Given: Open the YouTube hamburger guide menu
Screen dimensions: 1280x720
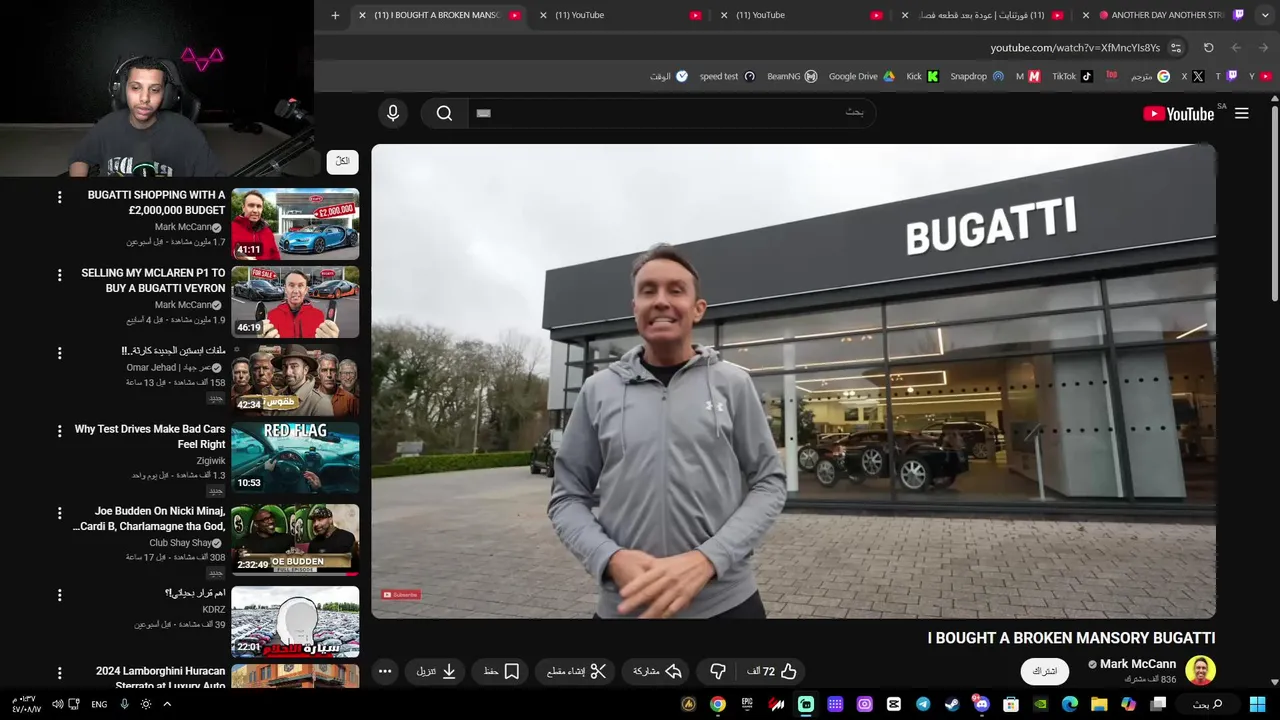Looking at the screenshot, I should coord(1241,113).
